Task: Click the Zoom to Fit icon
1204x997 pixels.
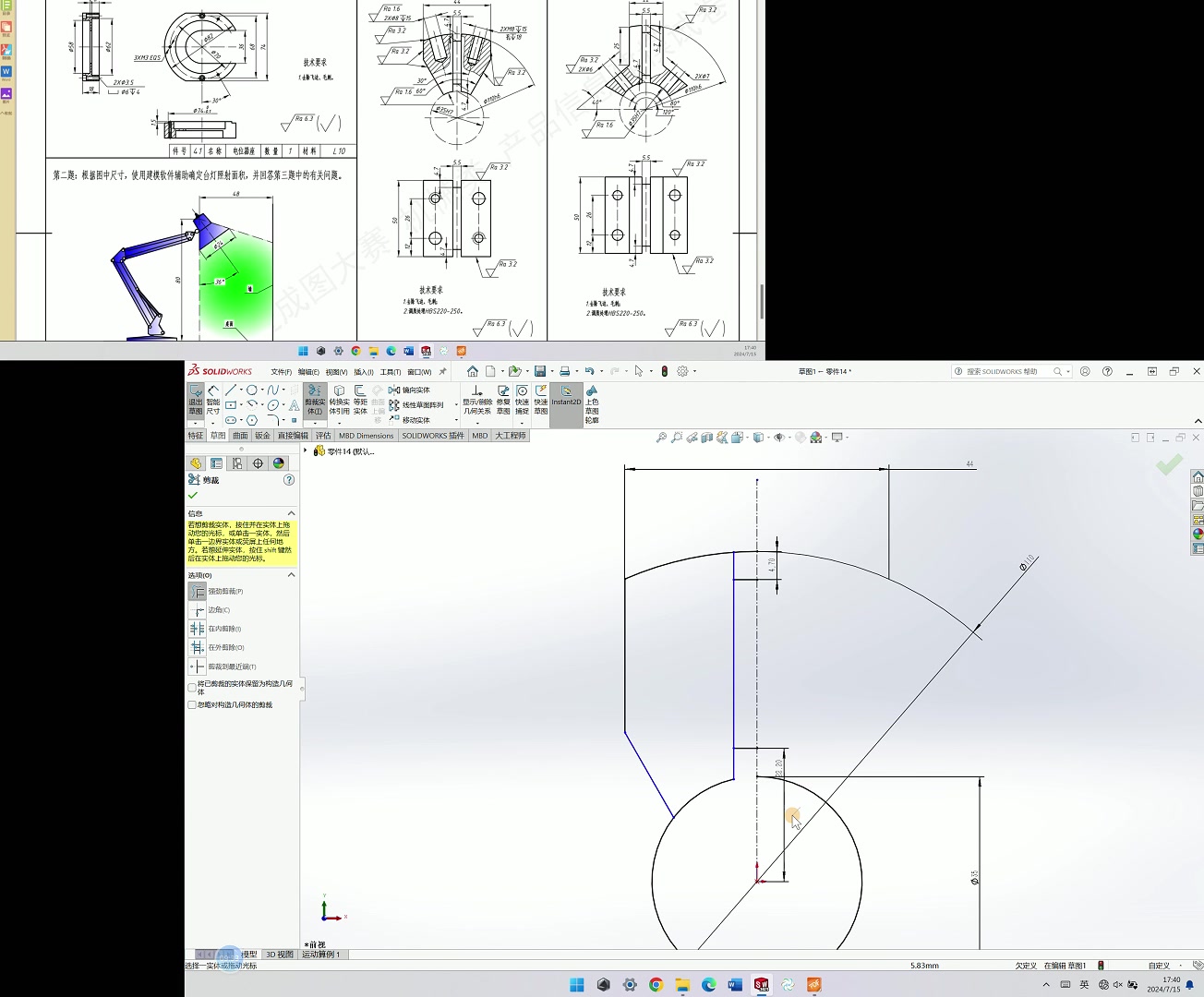Action: pos(661,438)
